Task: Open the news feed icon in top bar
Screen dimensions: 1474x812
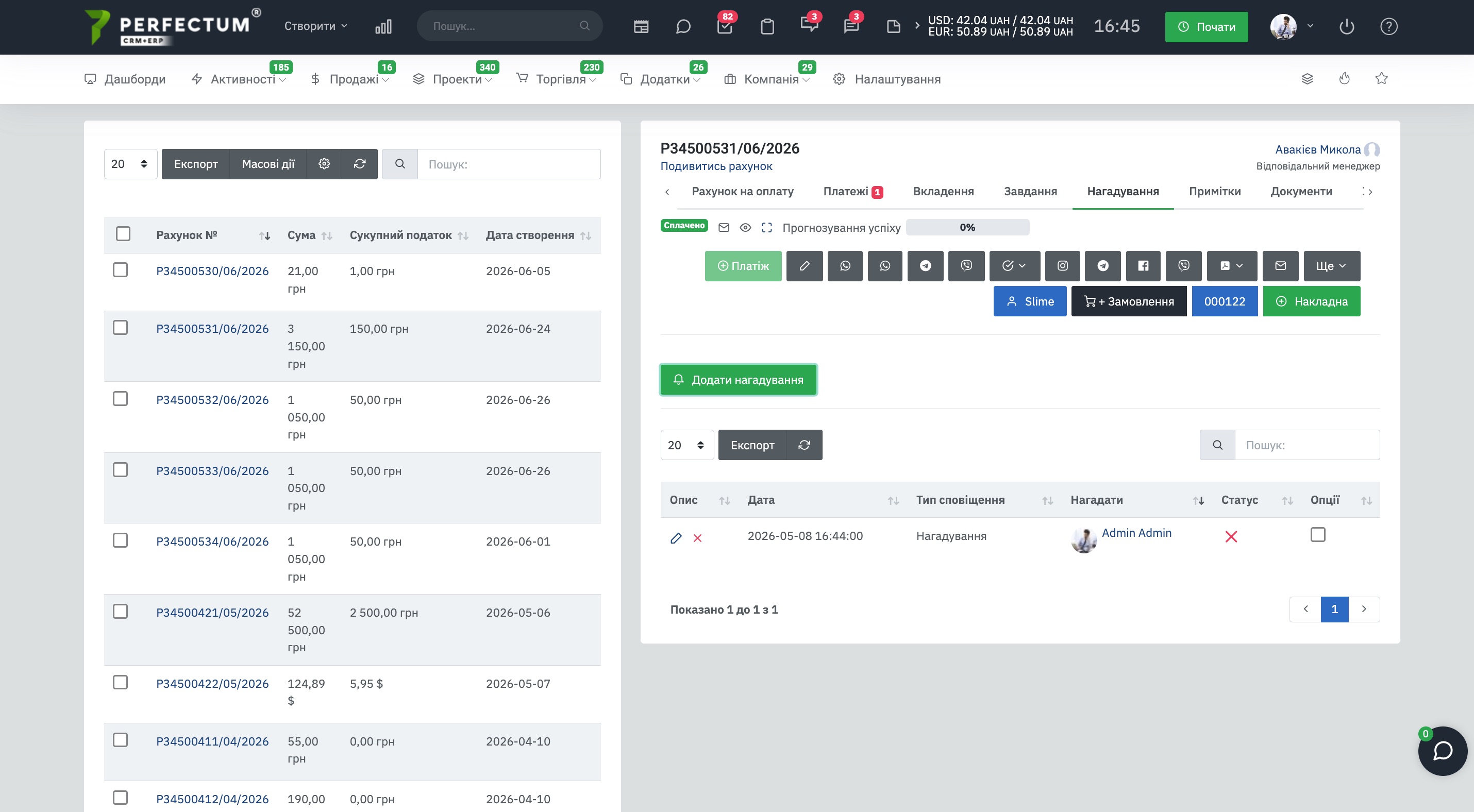Action: click(x=641, y=26)
